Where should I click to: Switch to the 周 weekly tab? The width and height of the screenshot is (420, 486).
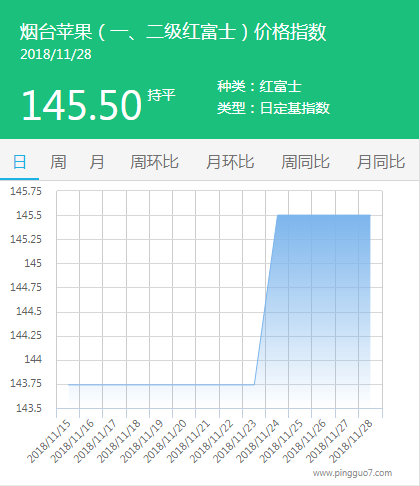58,162
